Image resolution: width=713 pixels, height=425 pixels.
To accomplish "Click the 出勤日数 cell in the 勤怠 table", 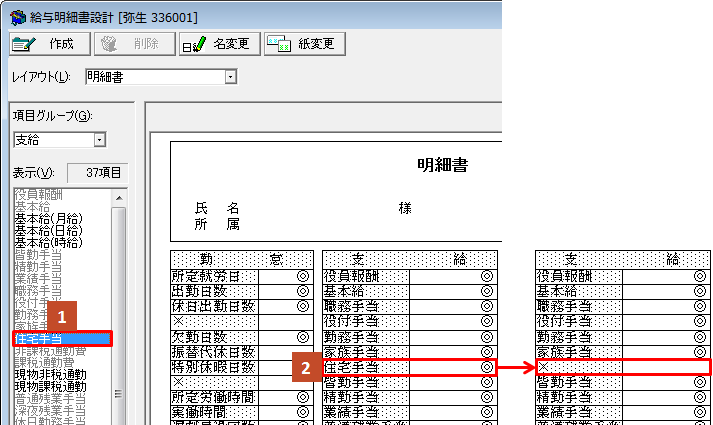I will tap(214, 291).
